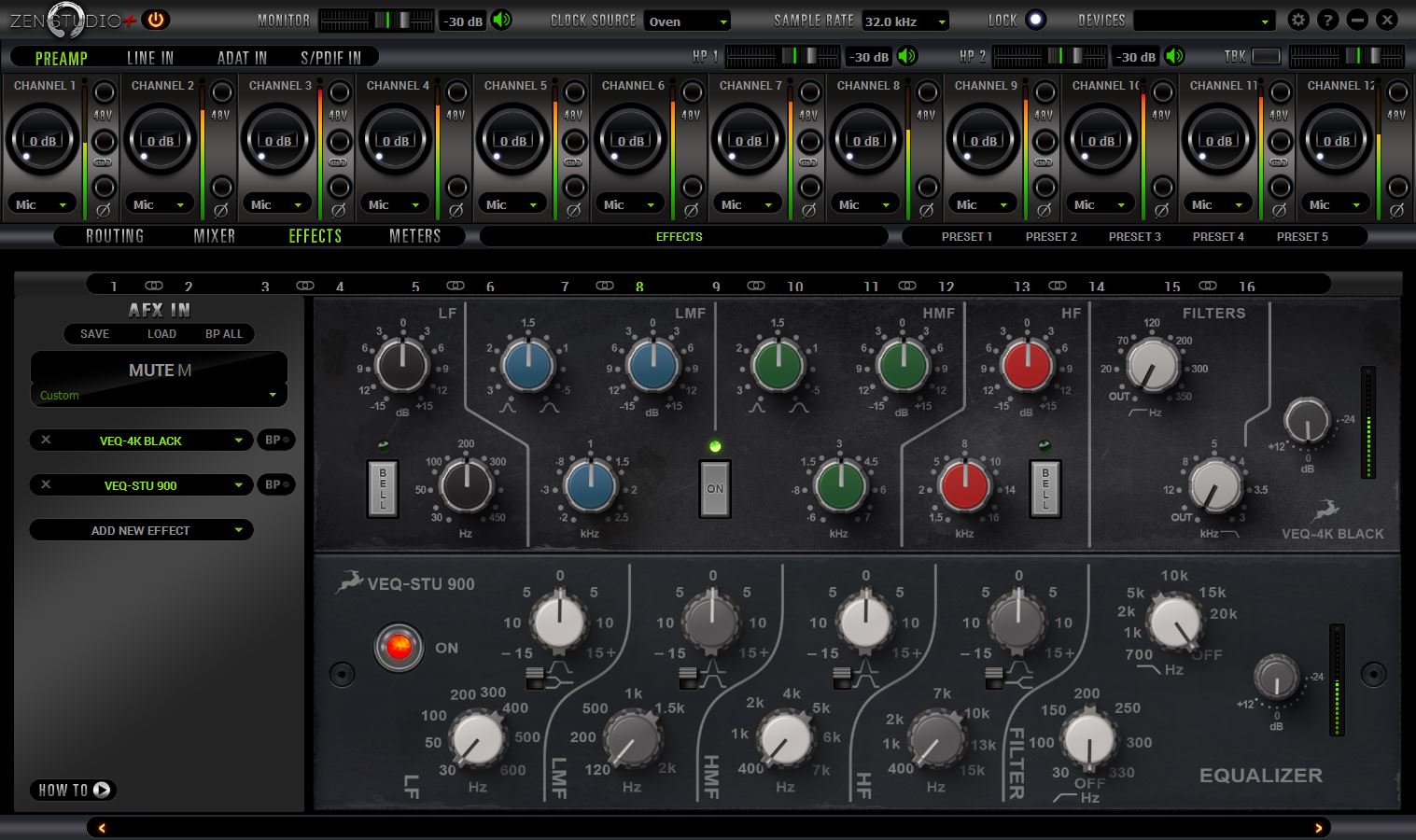This screenshot has width=1416, height=840.
Task: Open the METERS tab
Action: point(414,236)
